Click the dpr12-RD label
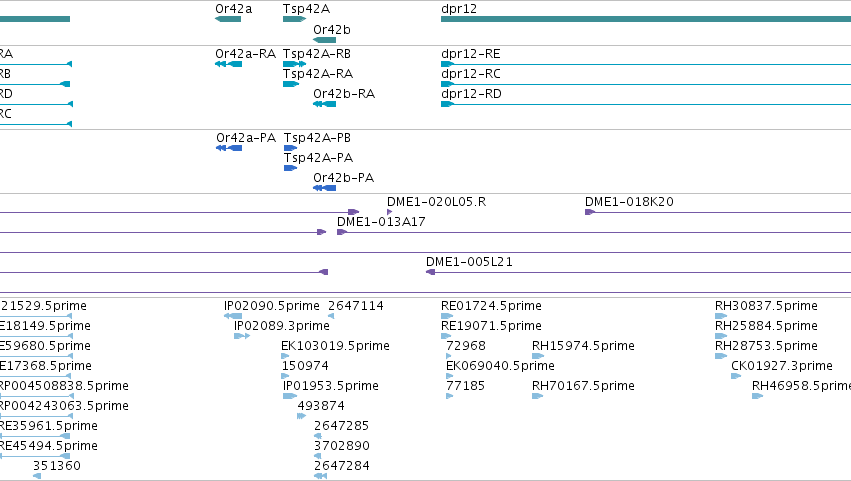The image size is (851, 481). (471, 94)
